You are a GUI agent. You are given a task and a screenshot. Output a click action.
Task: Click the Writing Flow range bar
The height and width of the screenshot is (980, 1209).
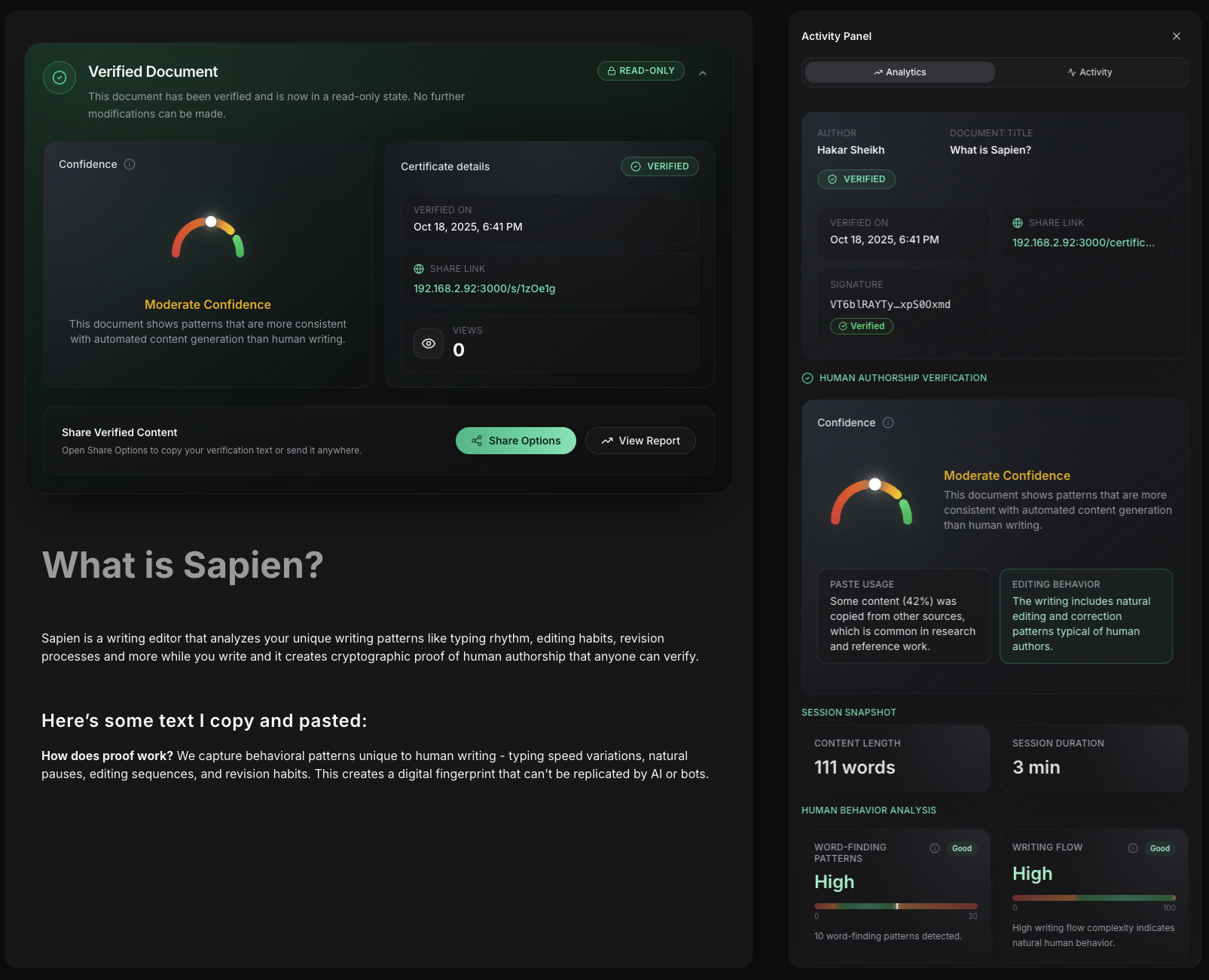coord(1094,898)
